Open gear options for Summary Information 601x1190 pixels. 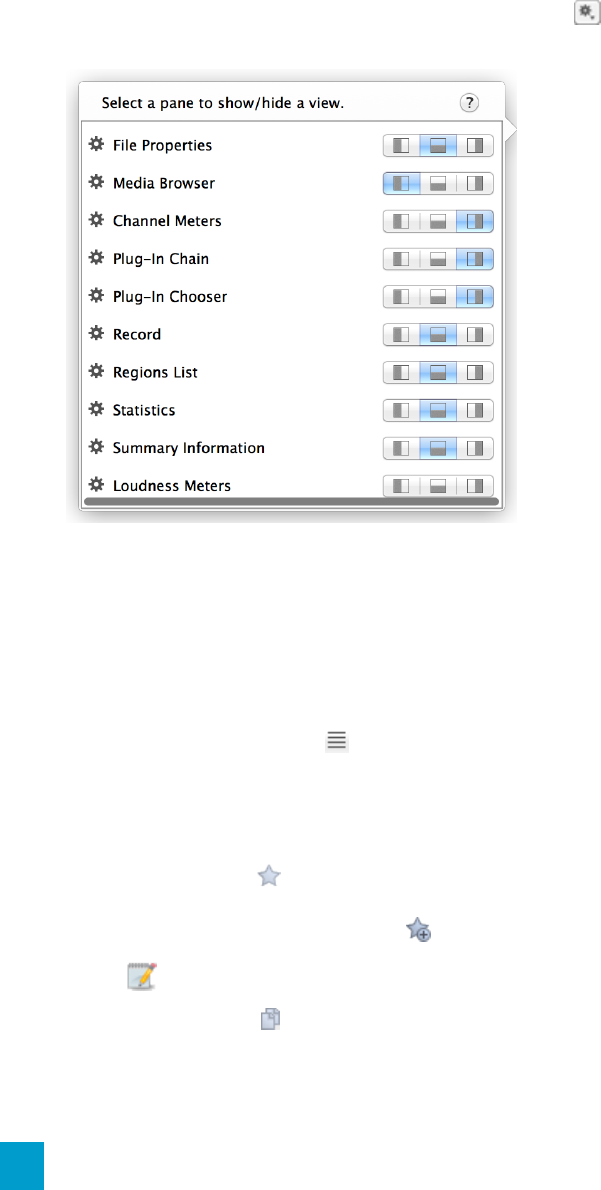point(96,447)
